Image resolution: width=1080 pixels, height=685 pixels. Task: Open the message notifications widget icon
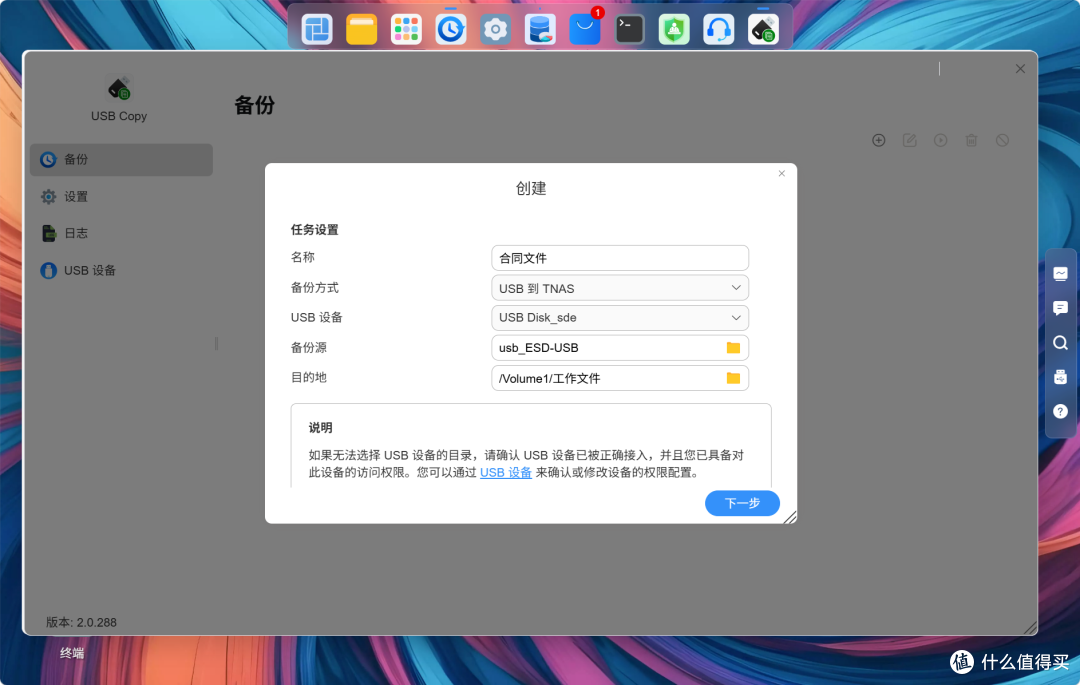(x=1061, y=308)
